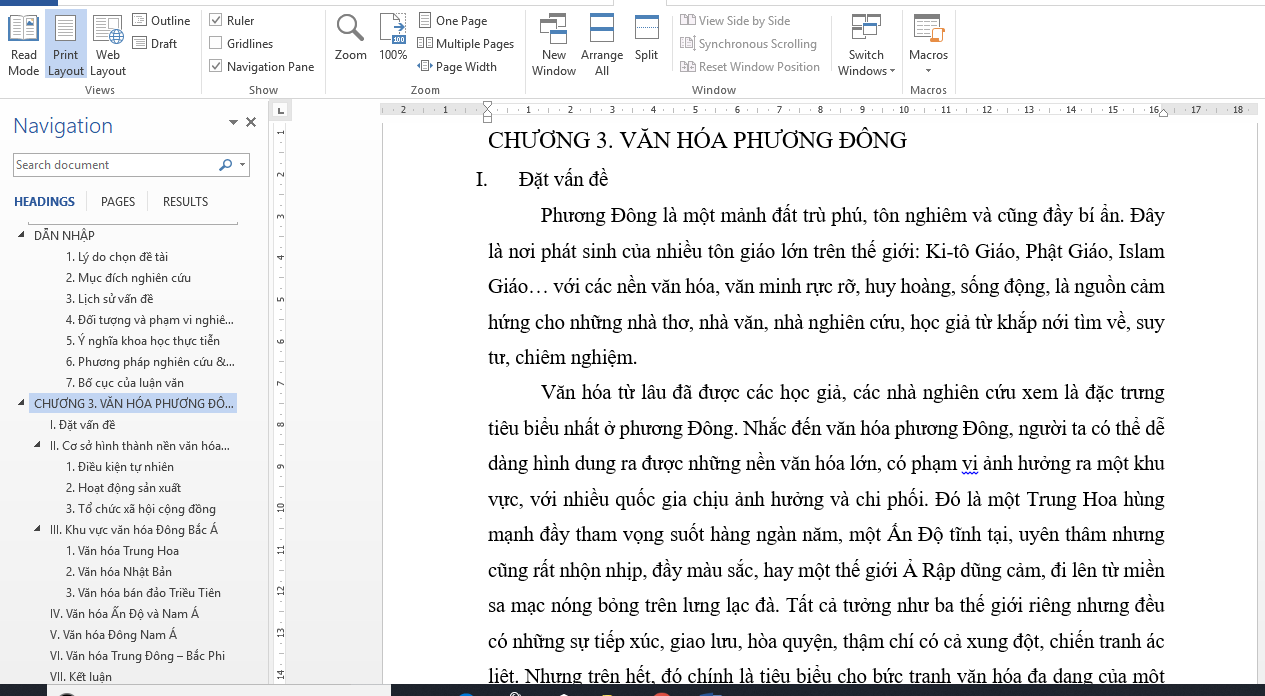Image resolution: width=1265 pixels, height=696 pixels.
Task: Zoom to One Page
Action: [452, 20]
